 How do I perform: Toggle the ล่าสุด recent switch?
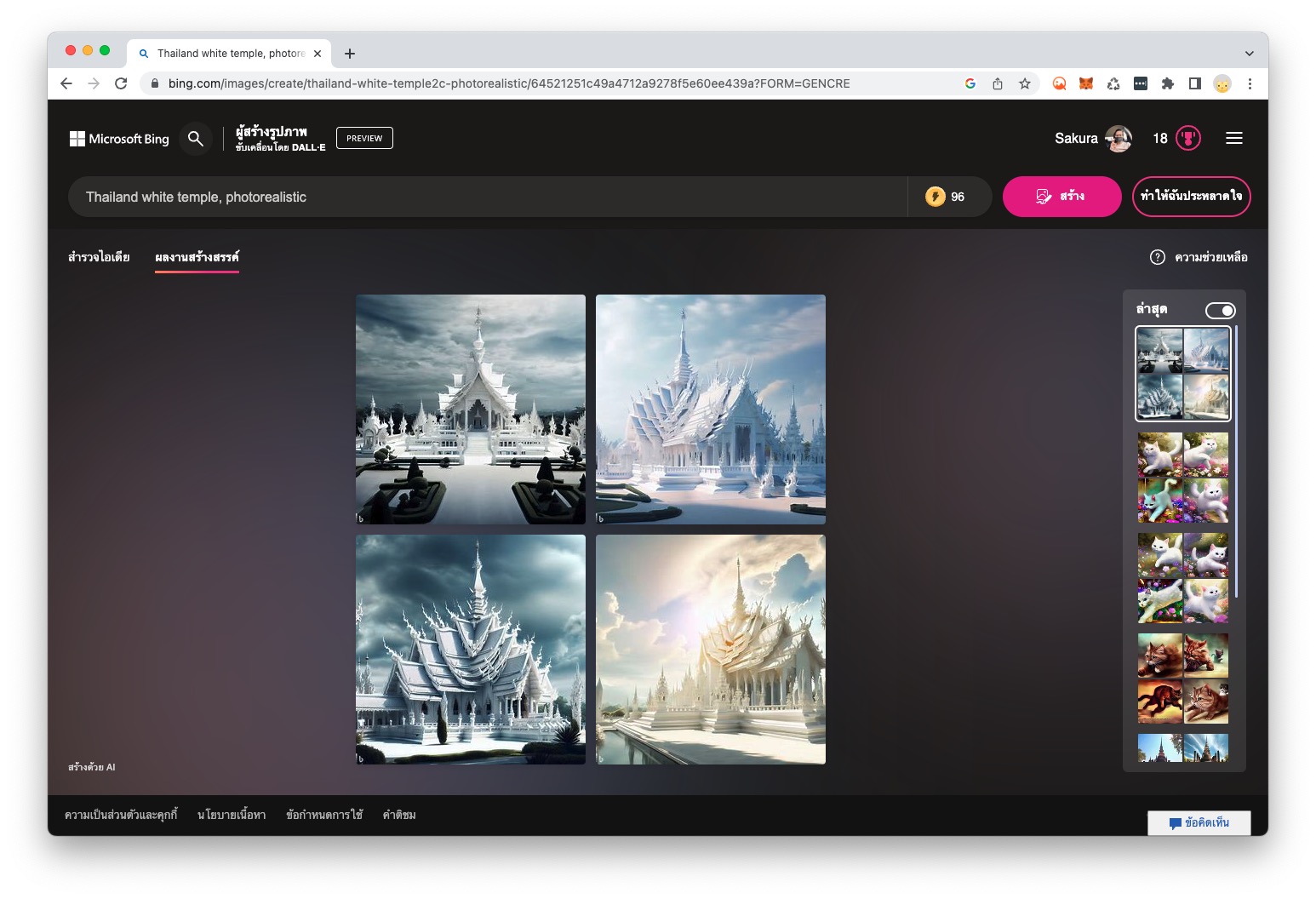1219,311
